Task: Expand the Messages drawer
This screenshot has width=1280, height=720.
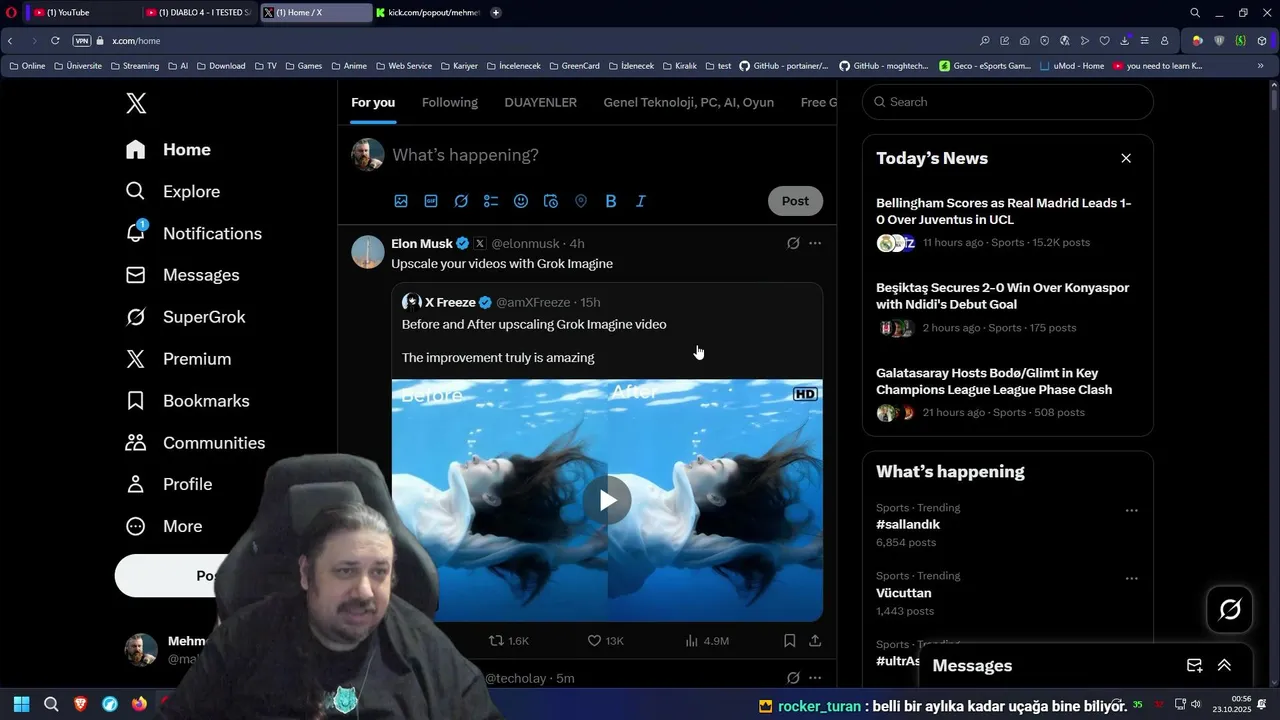Action: point(1224,665)
